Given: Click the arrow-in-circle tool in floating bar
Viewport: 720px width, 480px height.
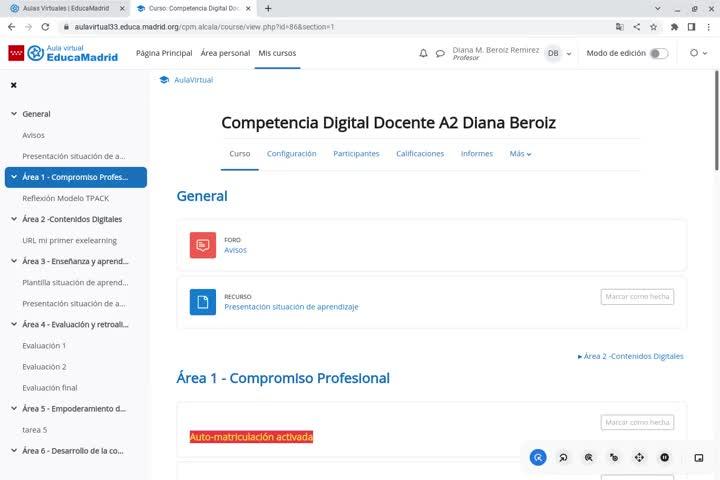Looking at the screenshot, I should tap(563, 457).
